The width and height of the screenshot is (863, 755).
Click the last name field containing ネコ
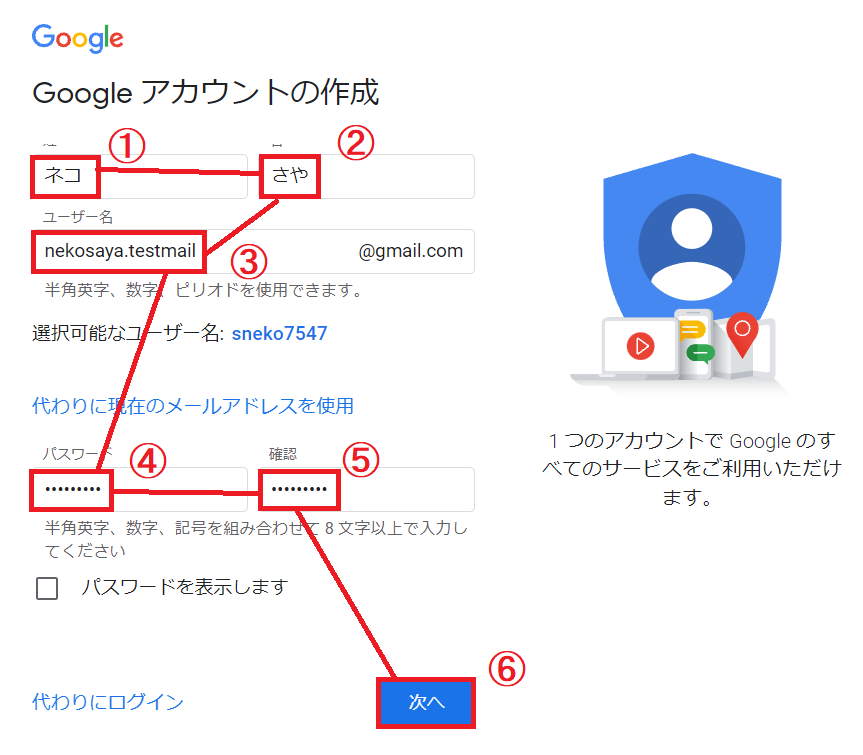tap(139, 176)
